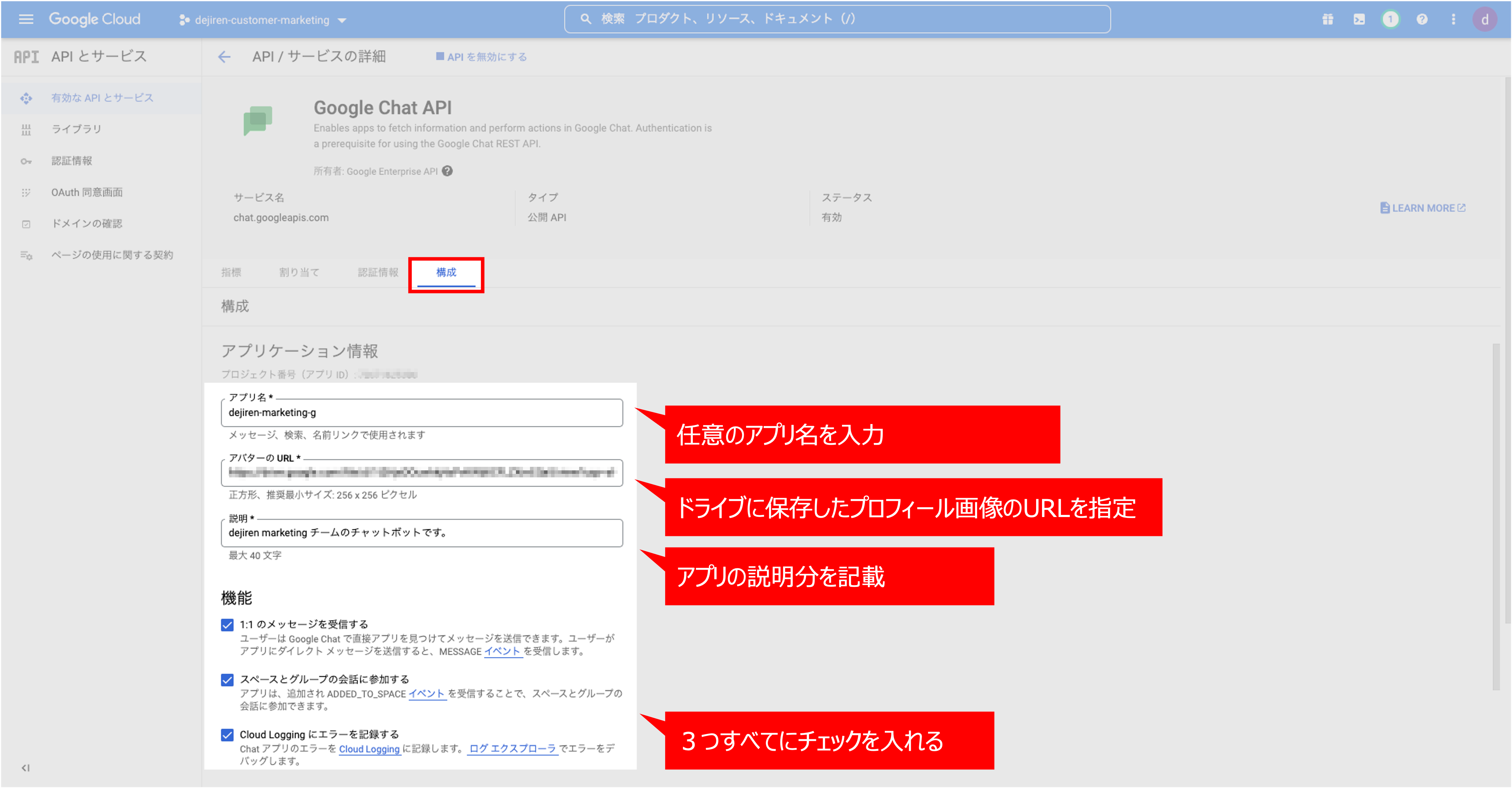The image size is (1512, 788).
Task: Click the Google Cloud logo
Action: pos(94,19)
